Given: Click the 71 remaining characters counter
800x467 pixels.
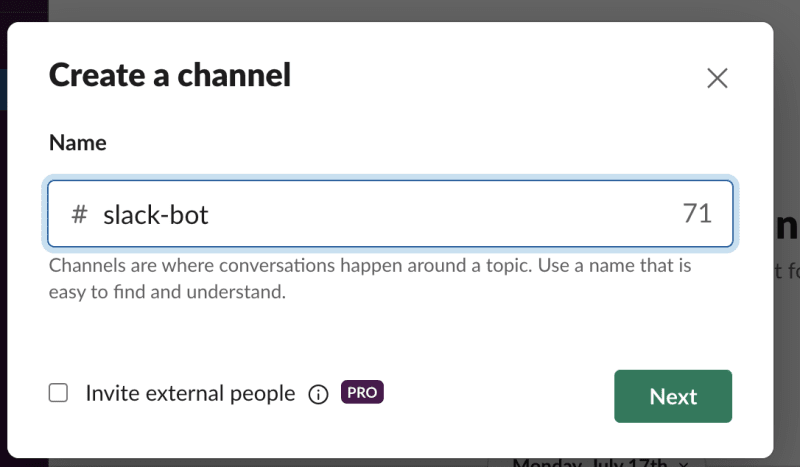Looking at the screenshot, I should [697, 213].
